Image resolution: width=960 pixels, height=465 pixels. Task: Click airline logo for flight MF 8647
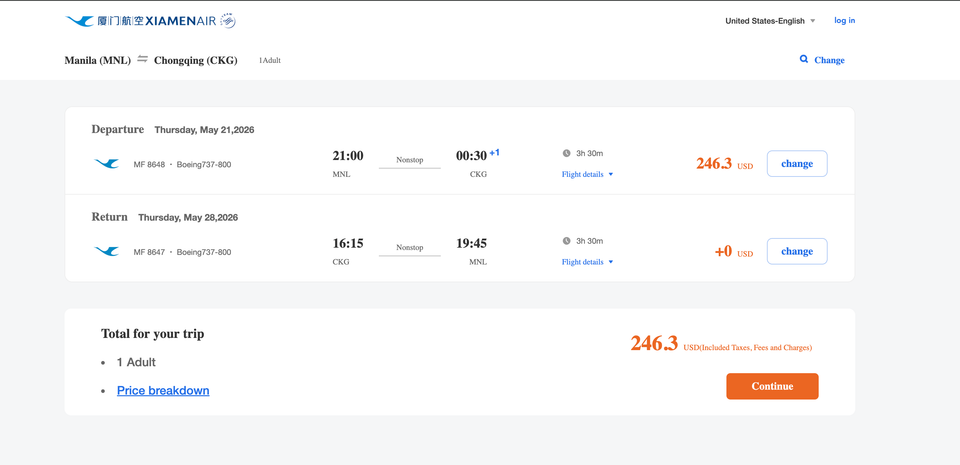pos(107,251)
